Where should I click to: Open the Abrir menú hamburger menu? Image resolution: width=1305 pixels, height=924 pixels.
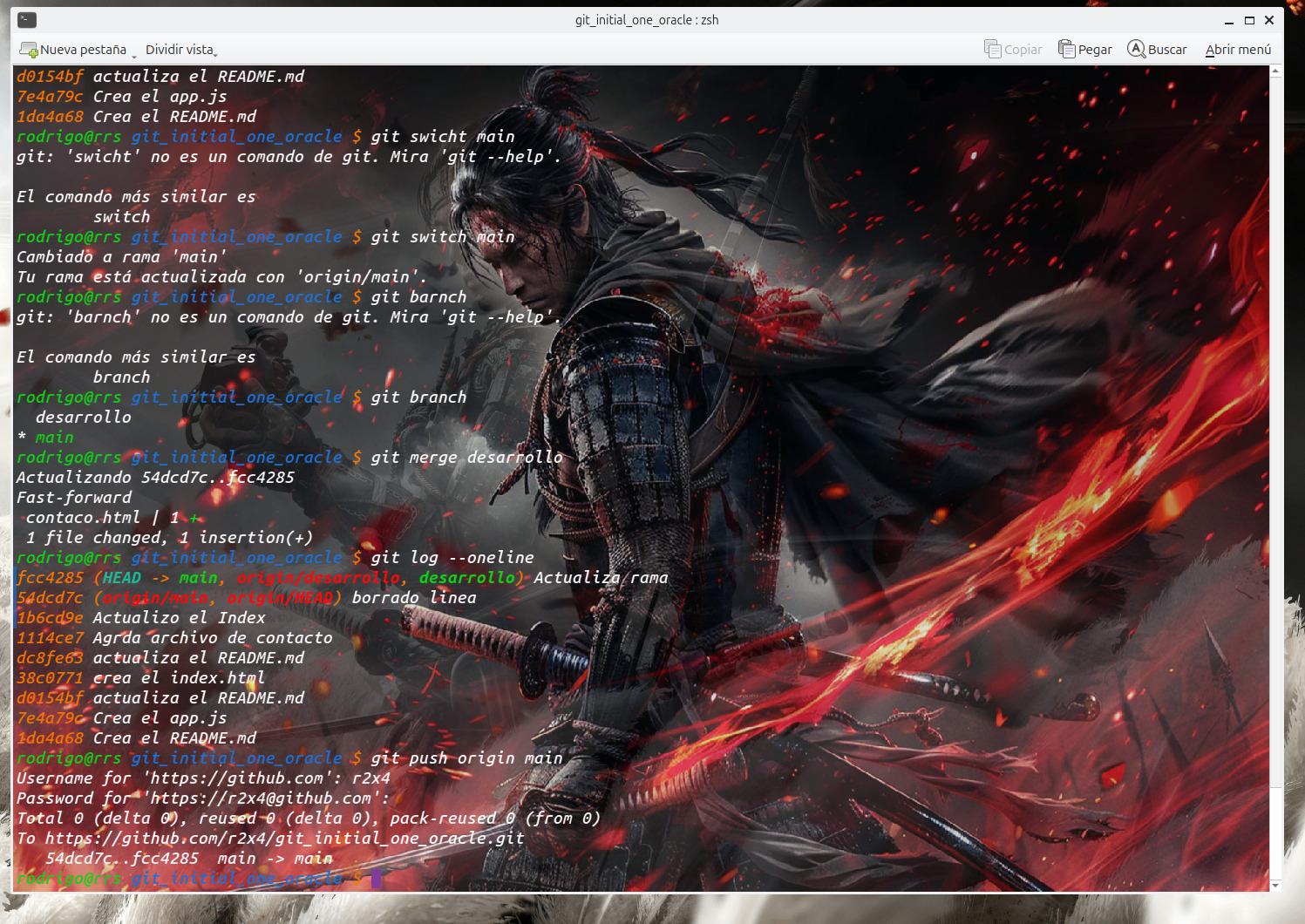pos(1238,50)
